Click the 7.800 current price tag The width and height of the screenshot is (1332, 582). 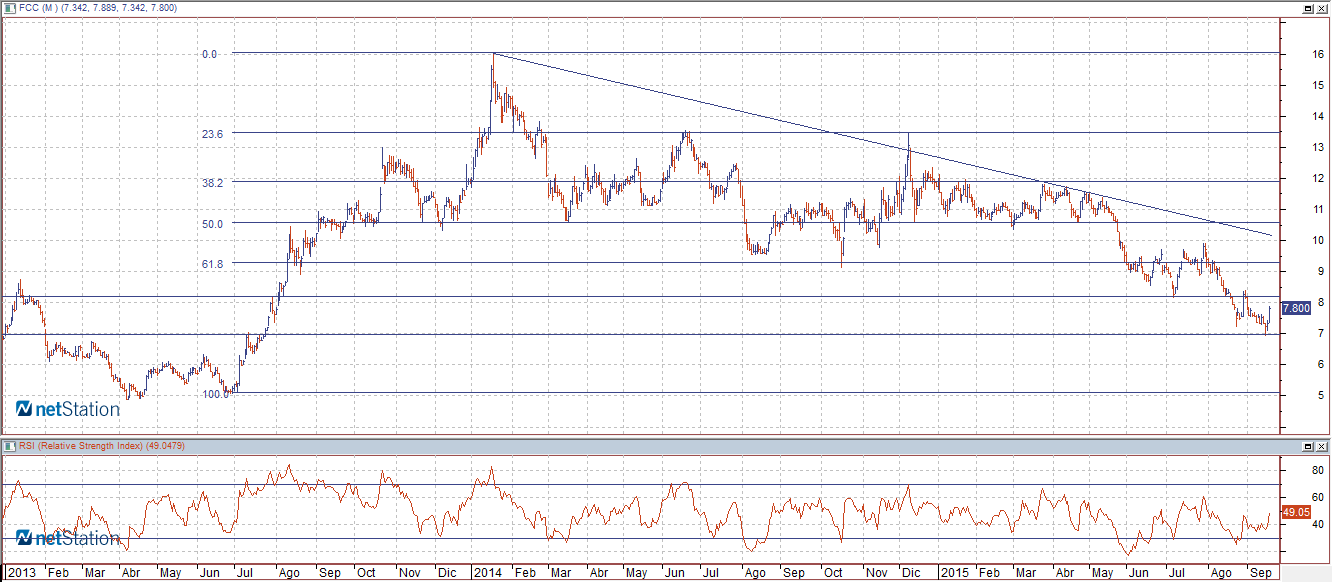click(x=1296, y=308)
